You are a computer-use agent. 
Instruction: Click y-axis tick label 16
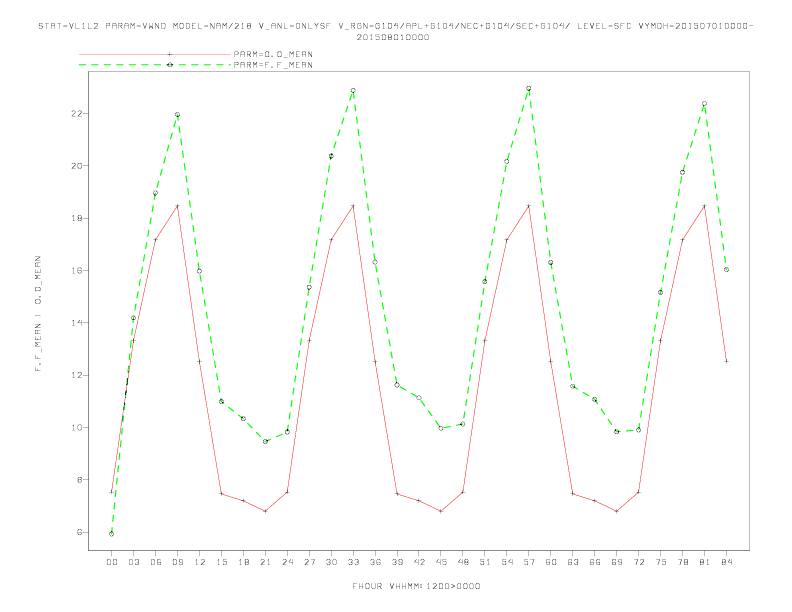[77, 271]
